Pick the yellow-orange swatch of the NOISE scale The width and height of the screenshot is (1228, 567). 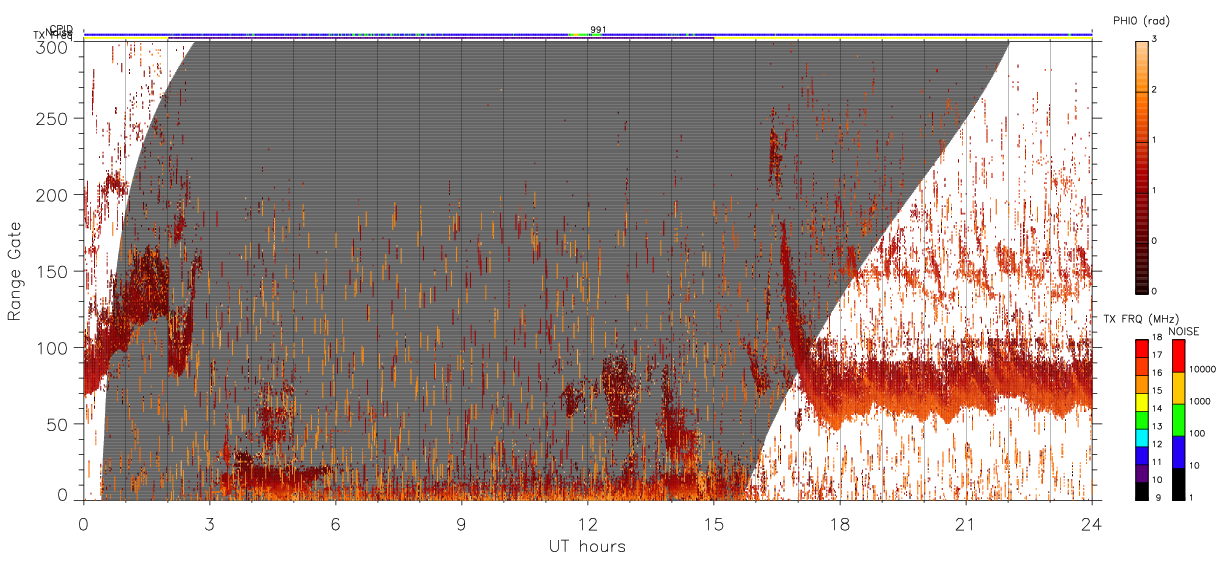[x=1179, y=388]
